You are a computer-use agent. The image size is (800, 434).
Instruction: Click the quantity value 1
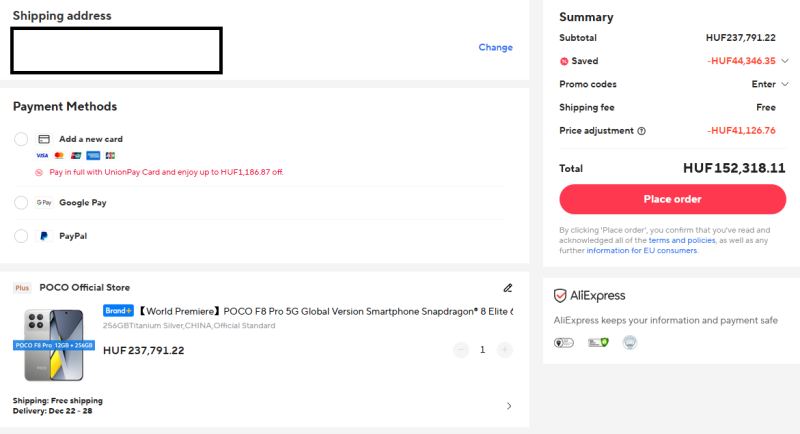click(x=482, y=349)
